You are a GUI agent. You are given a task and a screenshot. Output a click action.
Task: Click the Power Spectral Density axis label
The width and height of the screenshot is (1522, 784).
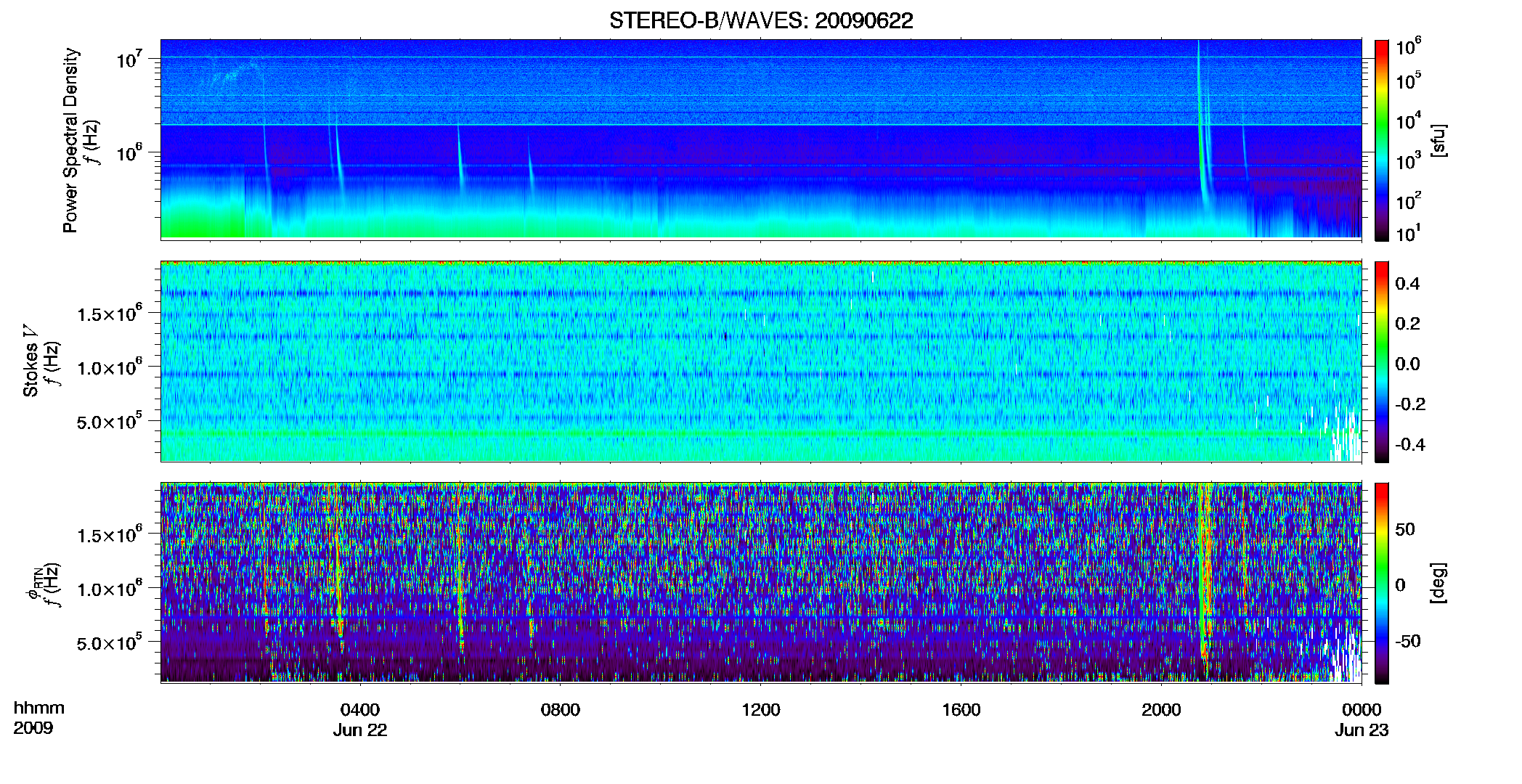(x=70, y=140)
